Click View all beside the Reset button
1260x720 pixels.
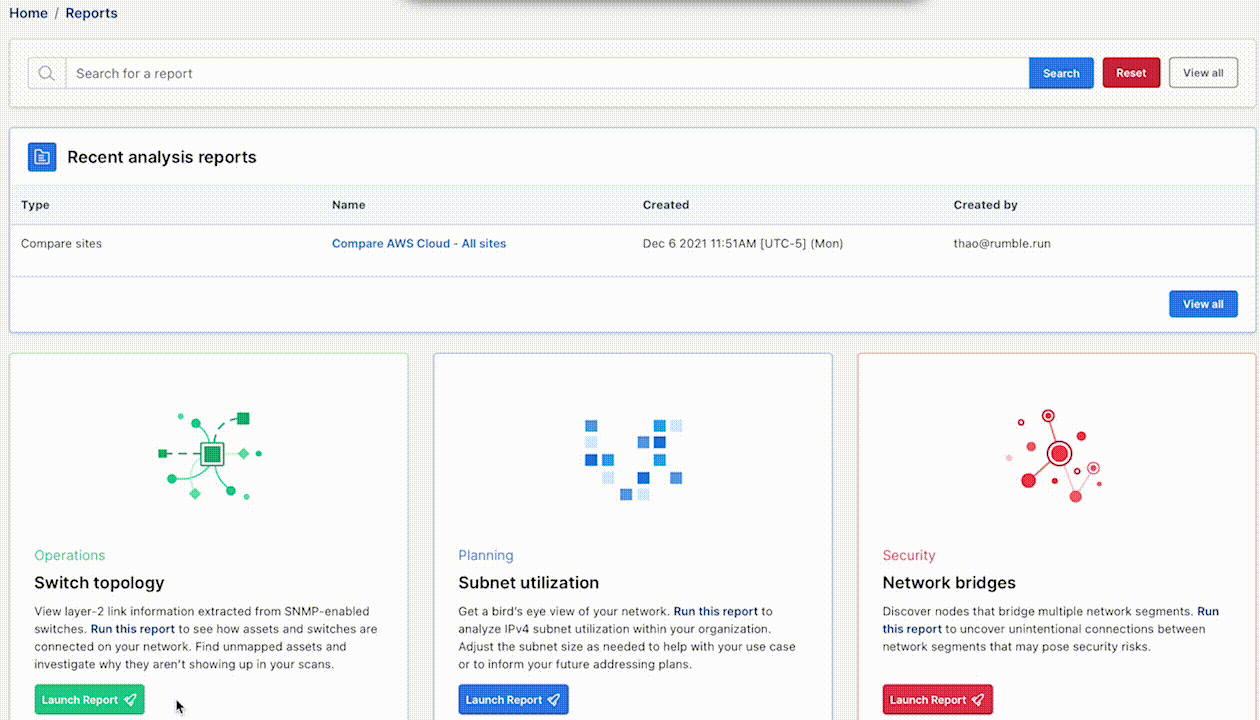click(1203, 73)
